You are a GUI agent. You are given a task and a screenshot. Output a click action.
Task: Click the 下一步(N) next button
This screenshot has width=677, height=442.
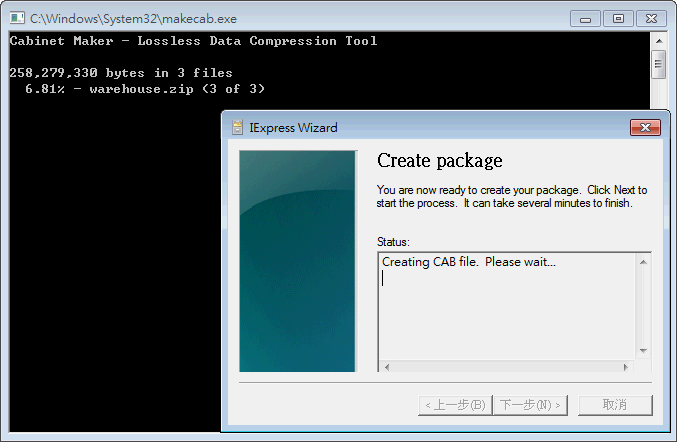coord(530,405)
